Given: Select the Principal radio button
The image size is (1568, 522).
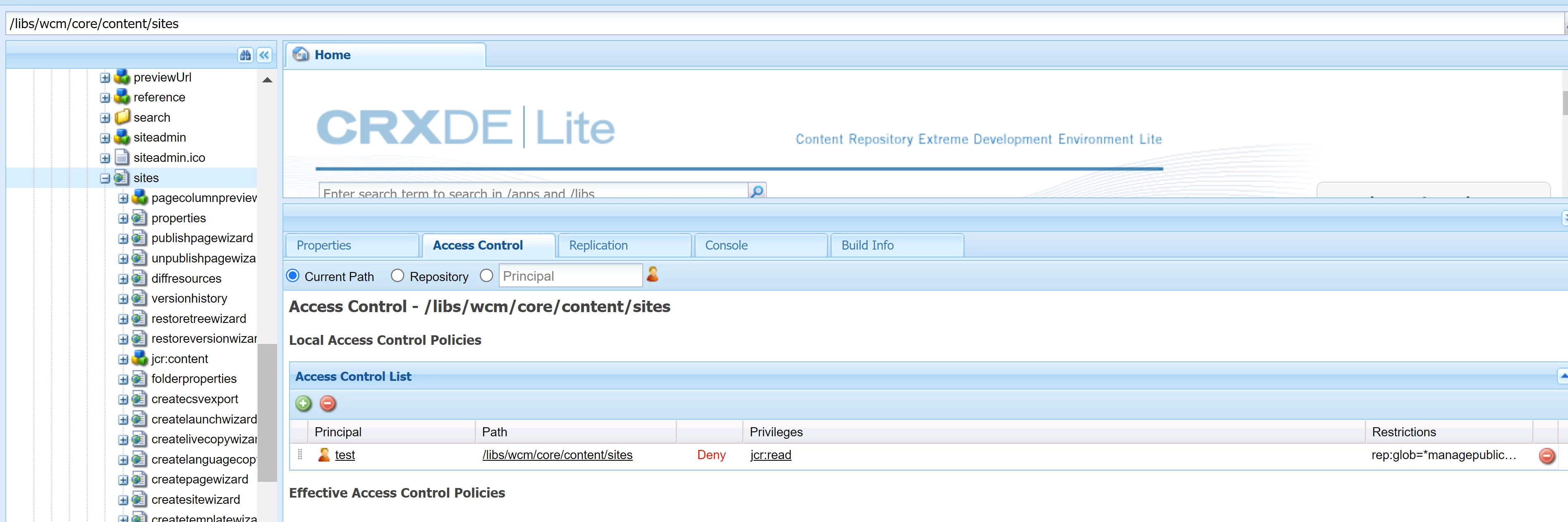Looking at the screenshot, I should [x=486, y=276].
